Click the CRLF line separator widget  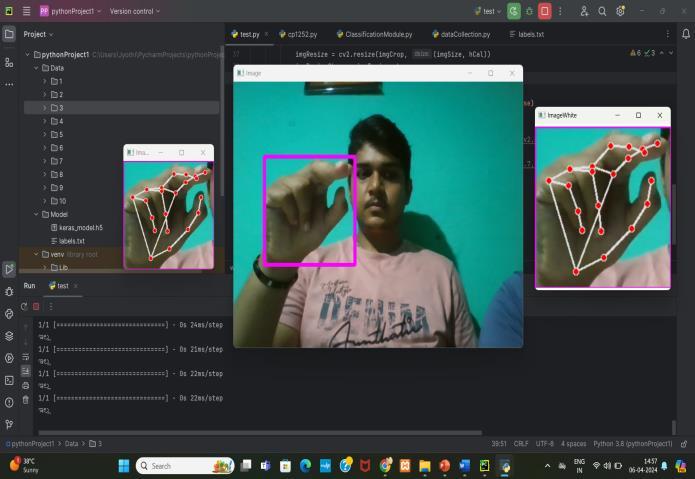[x=521, y=444]
